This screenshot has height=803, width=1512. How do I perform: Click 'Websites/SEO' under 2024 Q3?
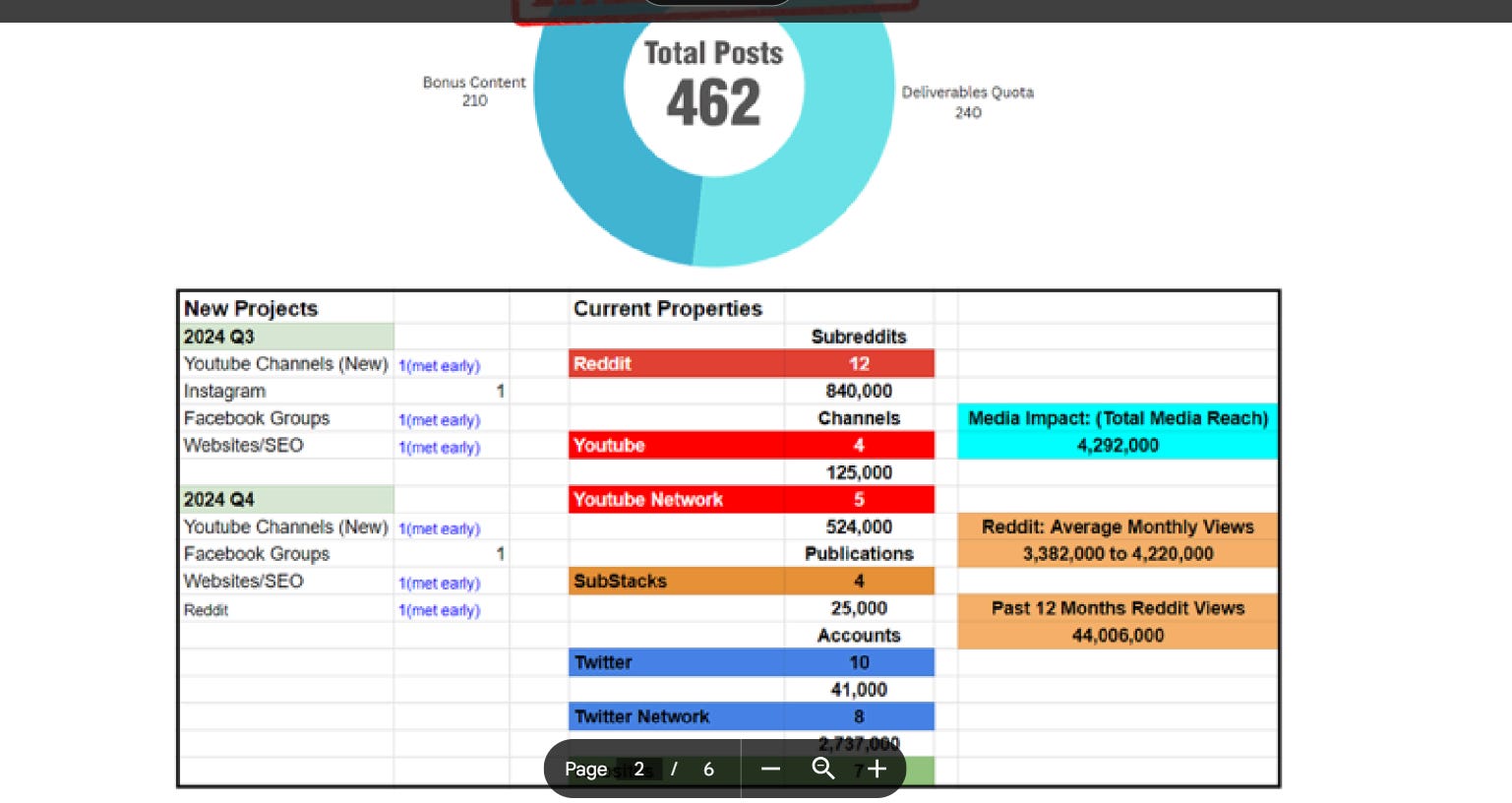pyautogui.click(x=243, y=446)
